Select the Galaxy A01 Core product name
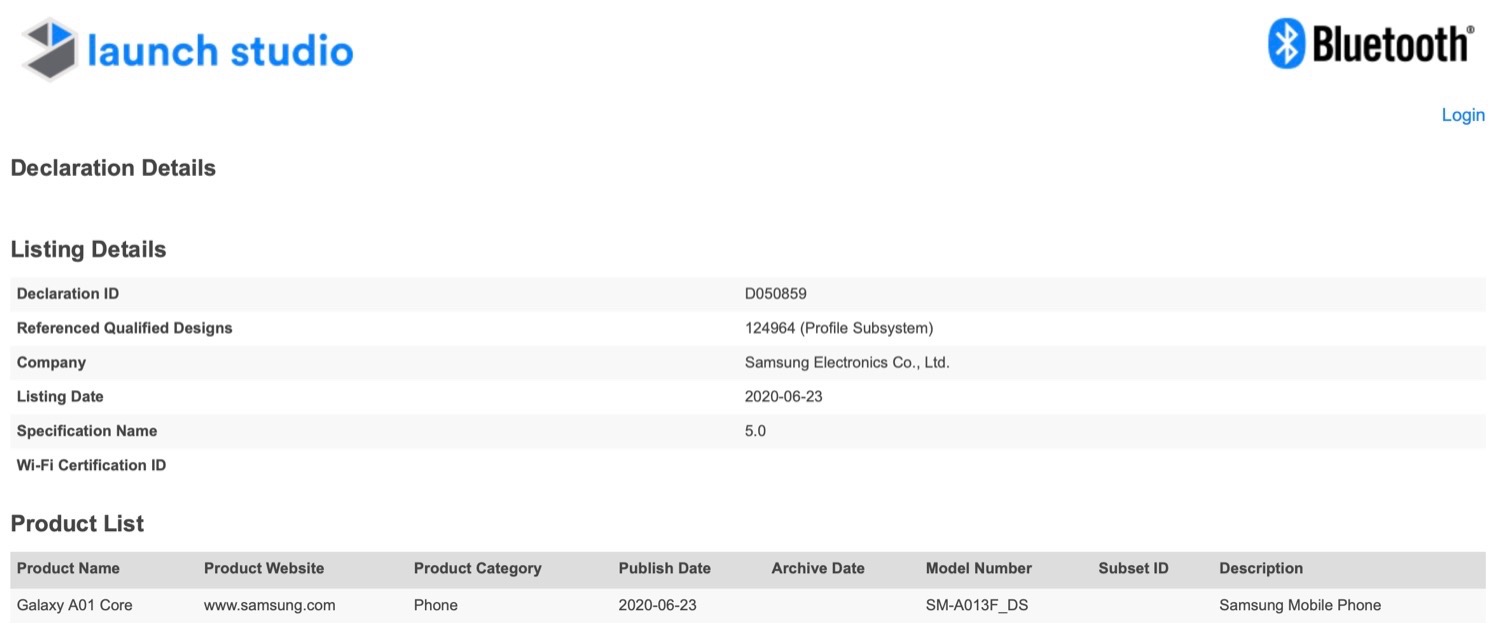This screenshot has width=1500, height=641. click(74, 605)
